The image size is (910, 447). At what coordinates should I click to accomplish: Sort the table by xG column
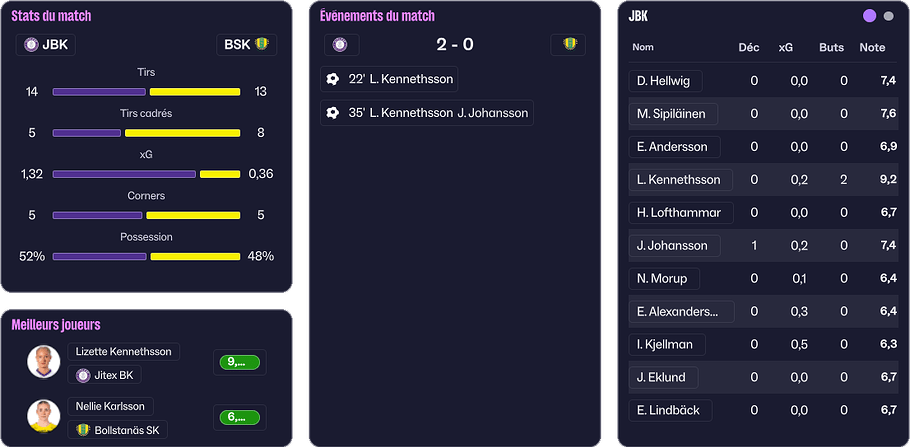pyautogui.click(x=786, y=47)
